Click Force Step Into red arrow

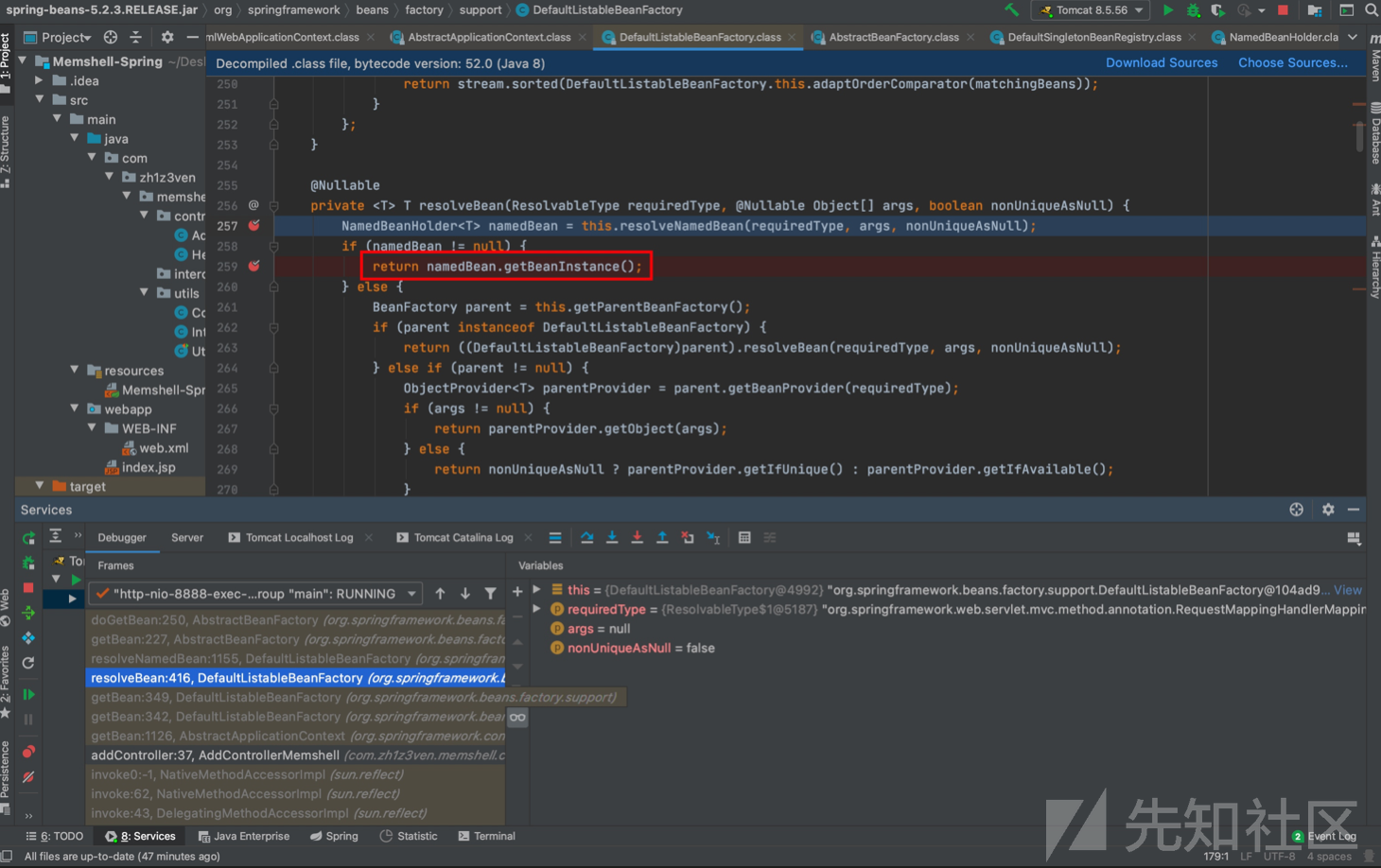coord(638,537)
